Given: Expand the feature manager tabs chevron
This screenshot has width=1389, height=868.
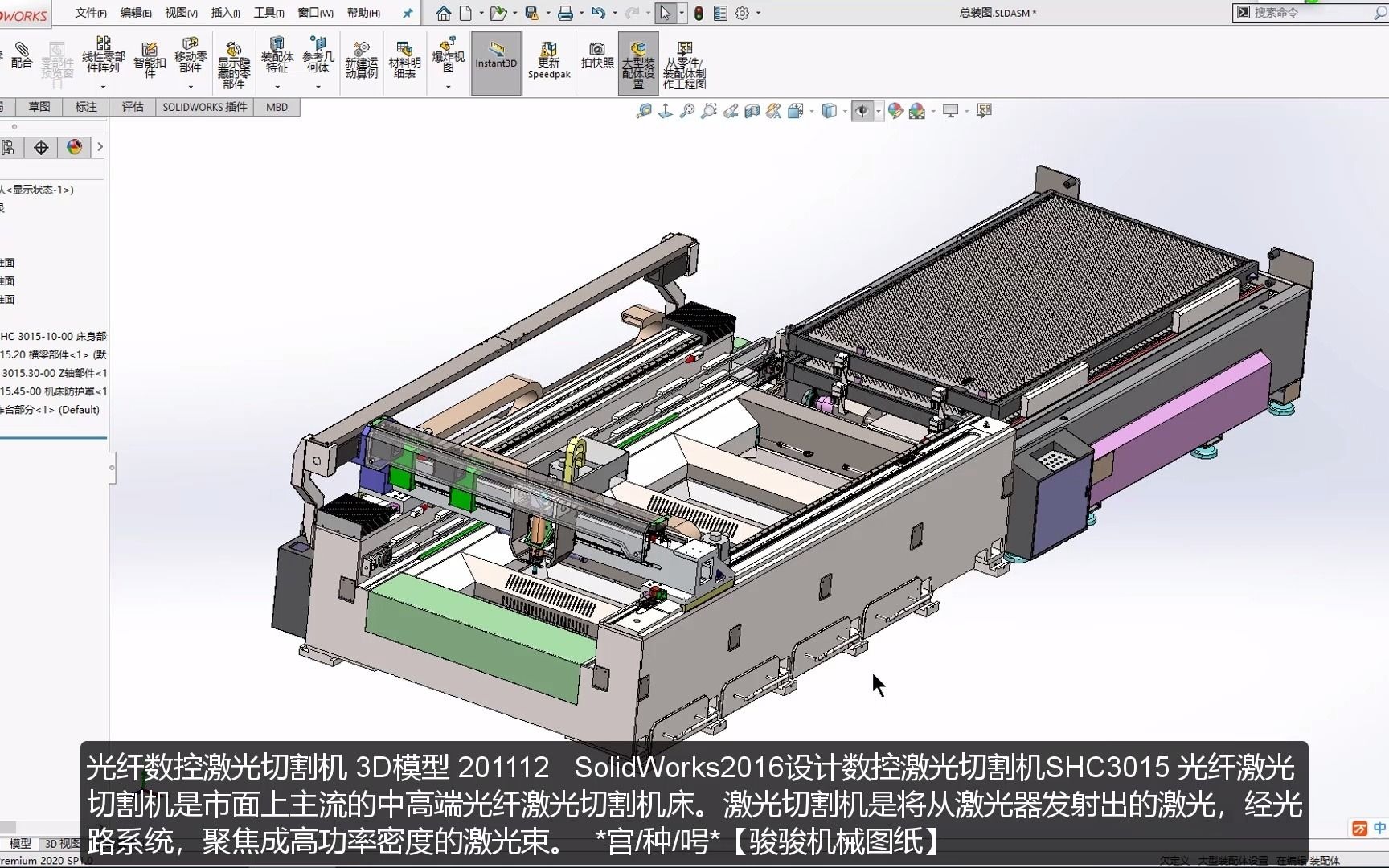Looking at the screenshot, I should 100,147.
